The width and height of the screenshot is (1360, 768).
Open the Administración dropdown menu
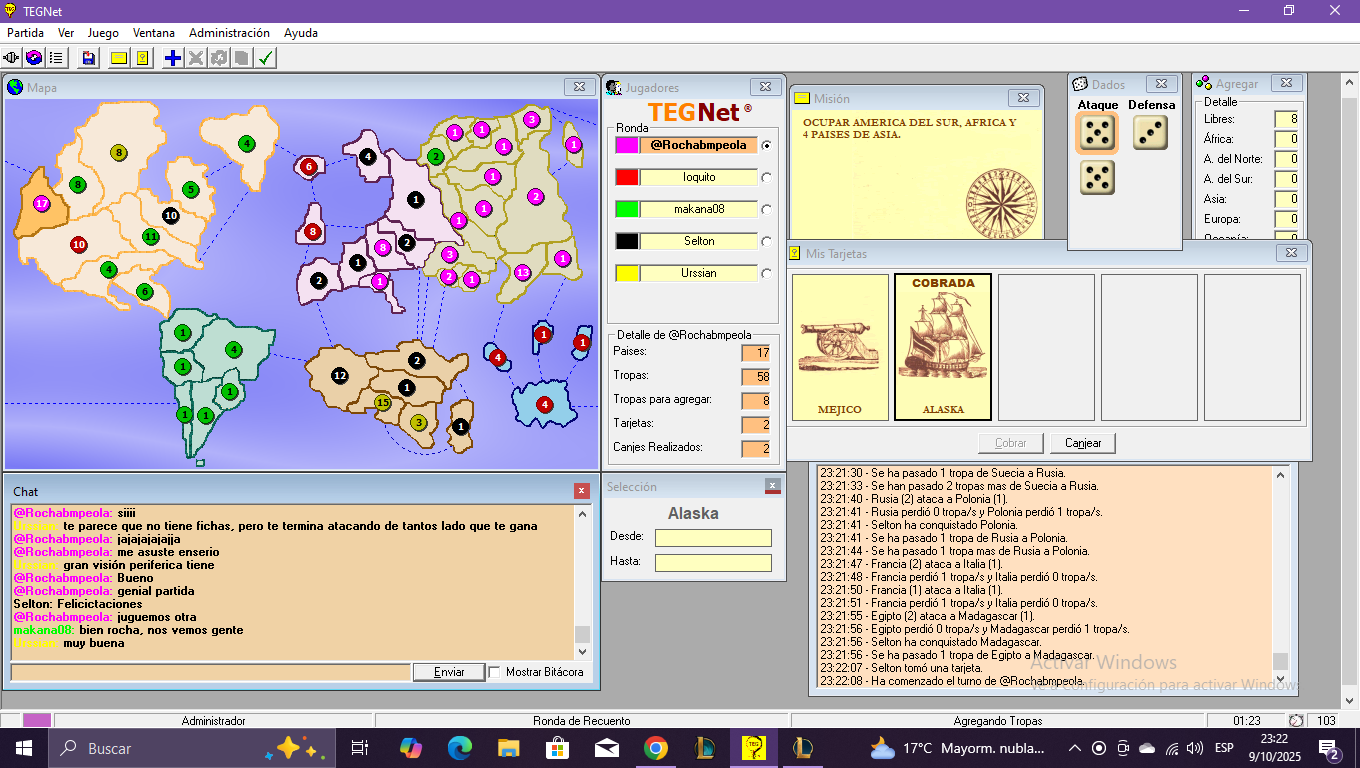coord(229,33)
